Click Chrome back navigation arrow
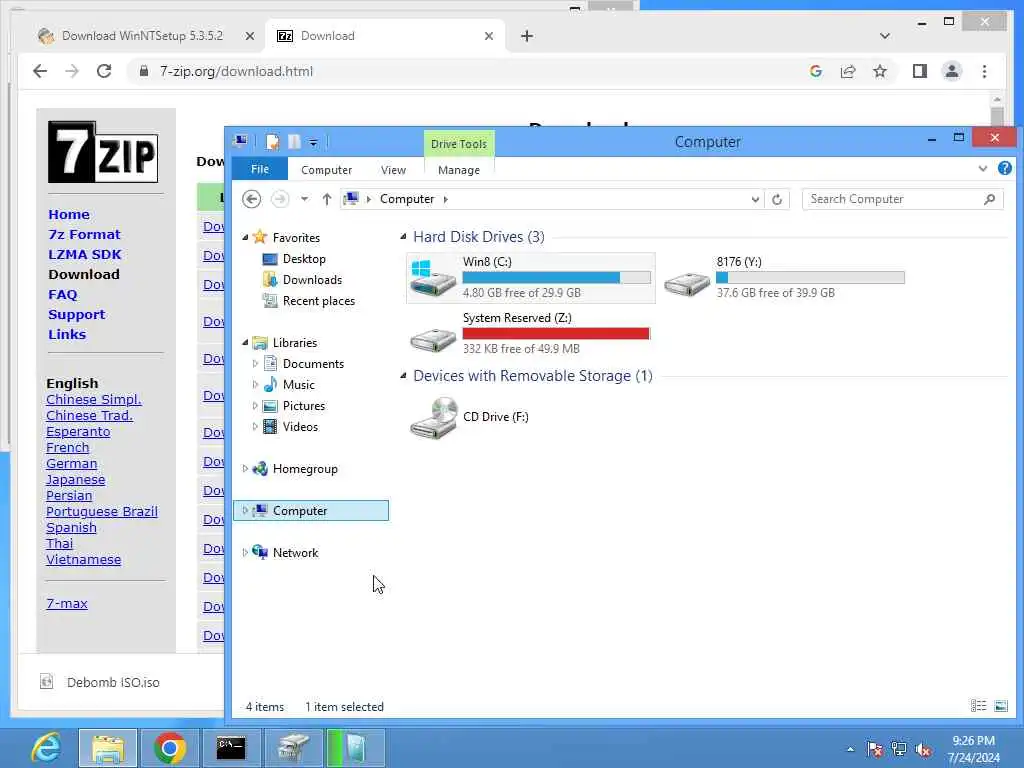Screen dimensions: 1024x768 [x=40, y=71]
